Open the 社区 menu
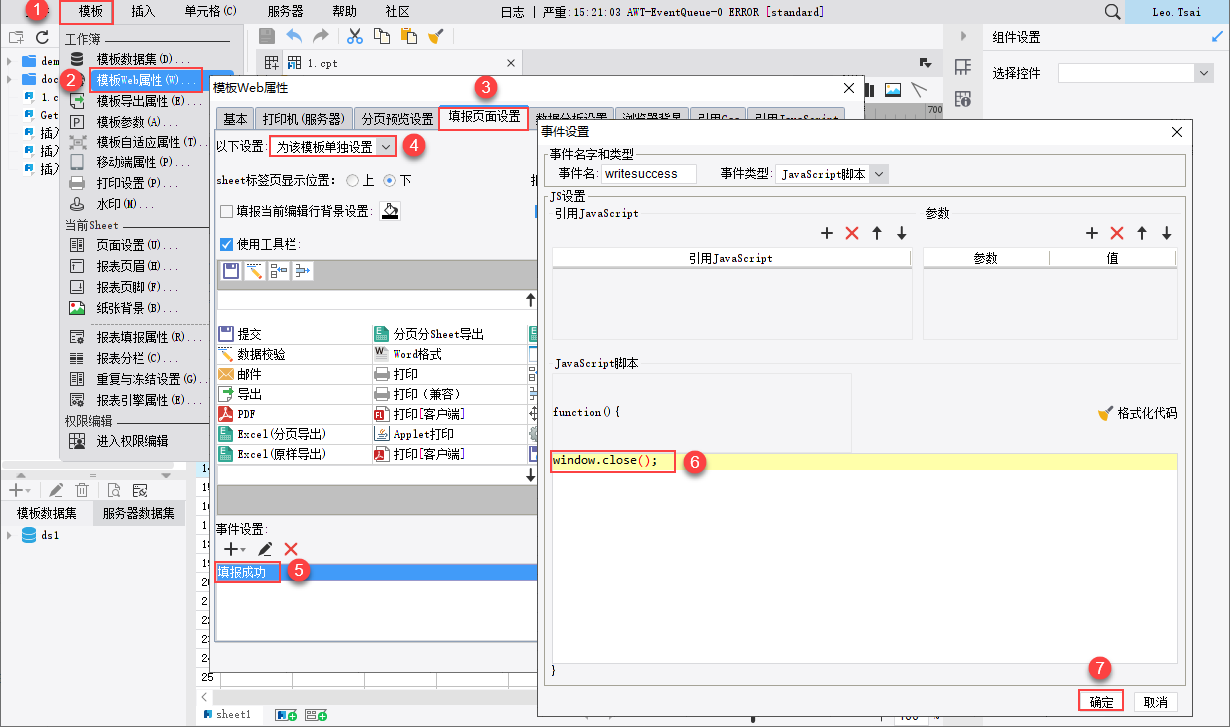1230x727 pixels. (x=397, y=12)
